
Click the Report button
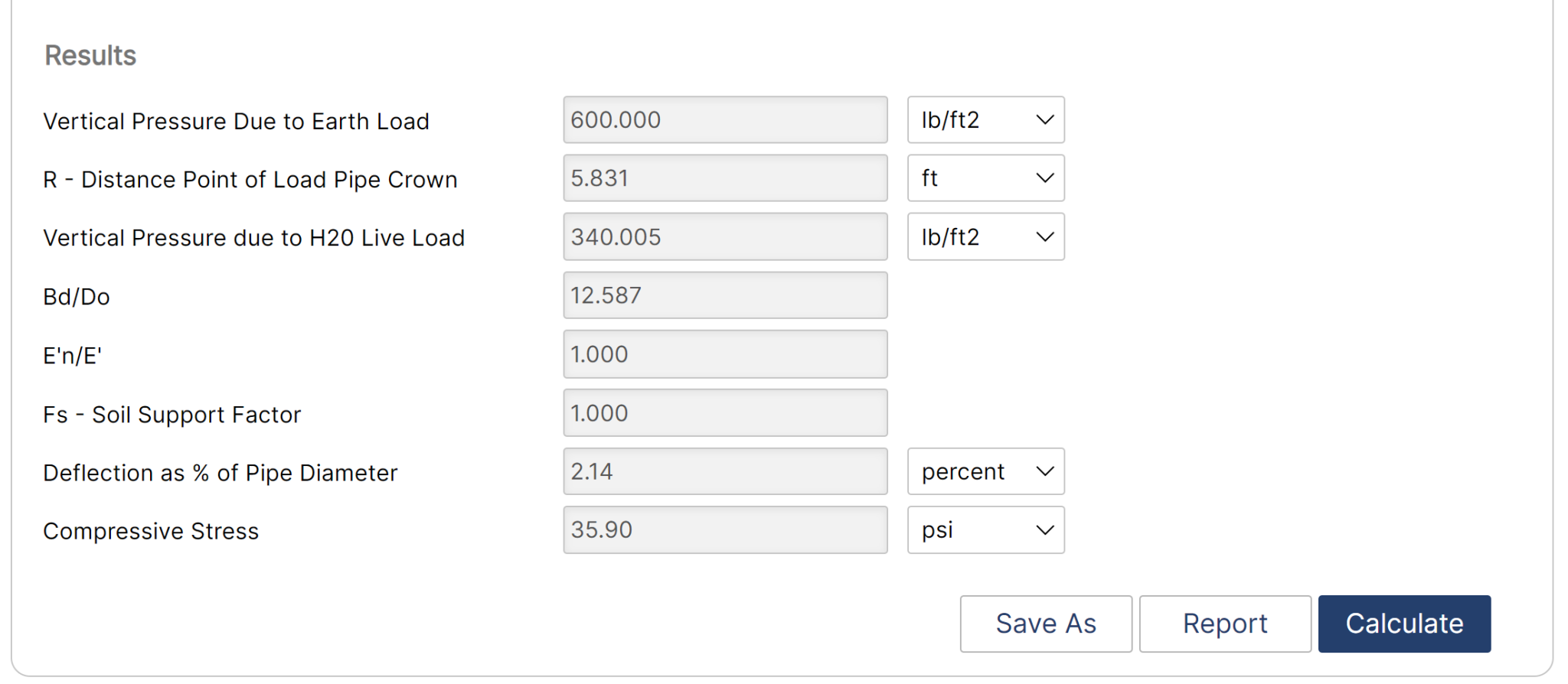pos(1225,624)
